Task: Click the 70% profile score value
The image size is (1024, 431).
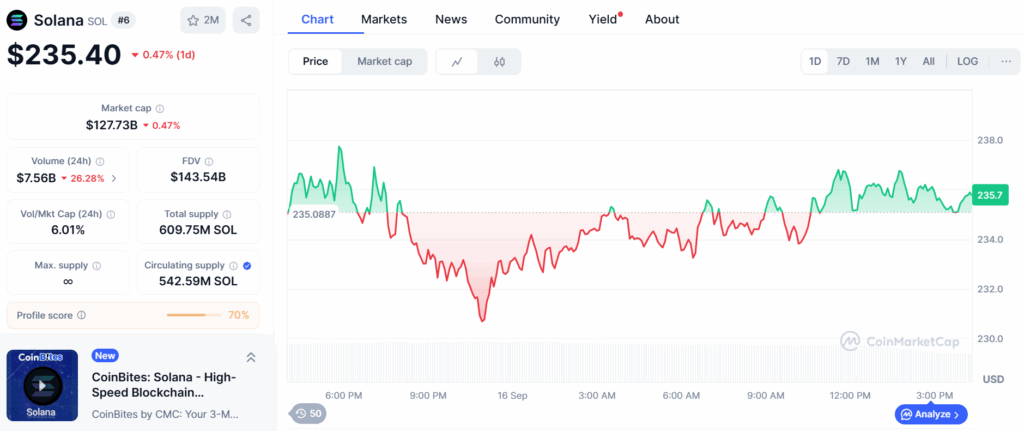Action: 238,315
